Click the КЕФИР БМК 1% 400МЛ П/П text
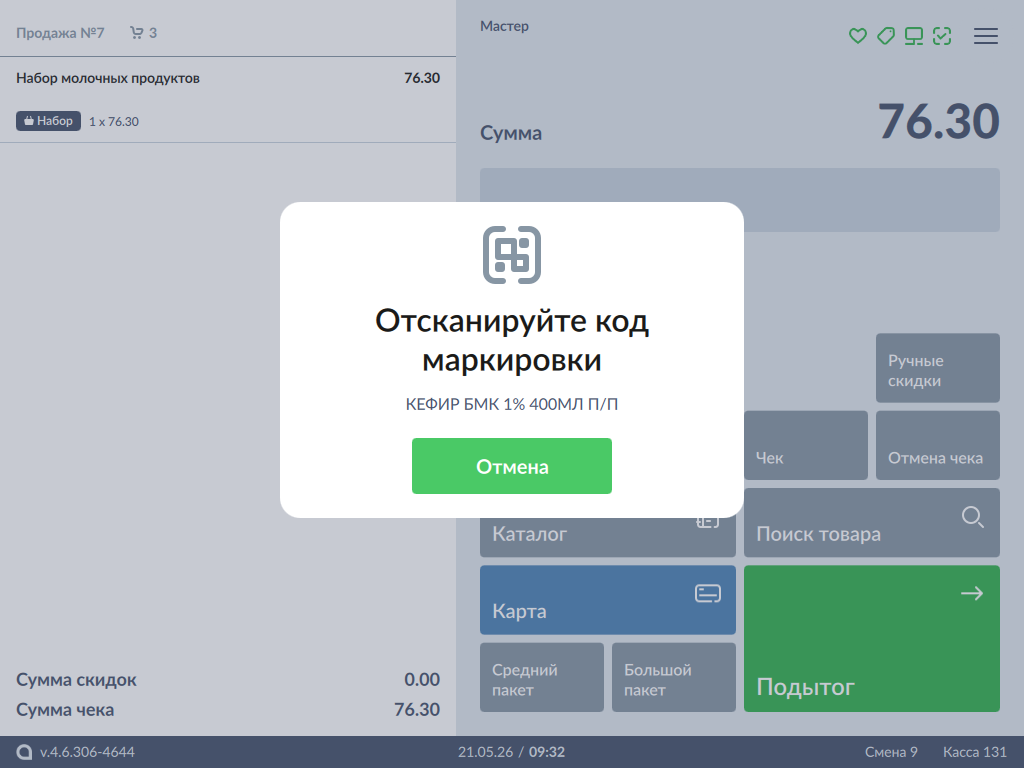 [511, 404]
